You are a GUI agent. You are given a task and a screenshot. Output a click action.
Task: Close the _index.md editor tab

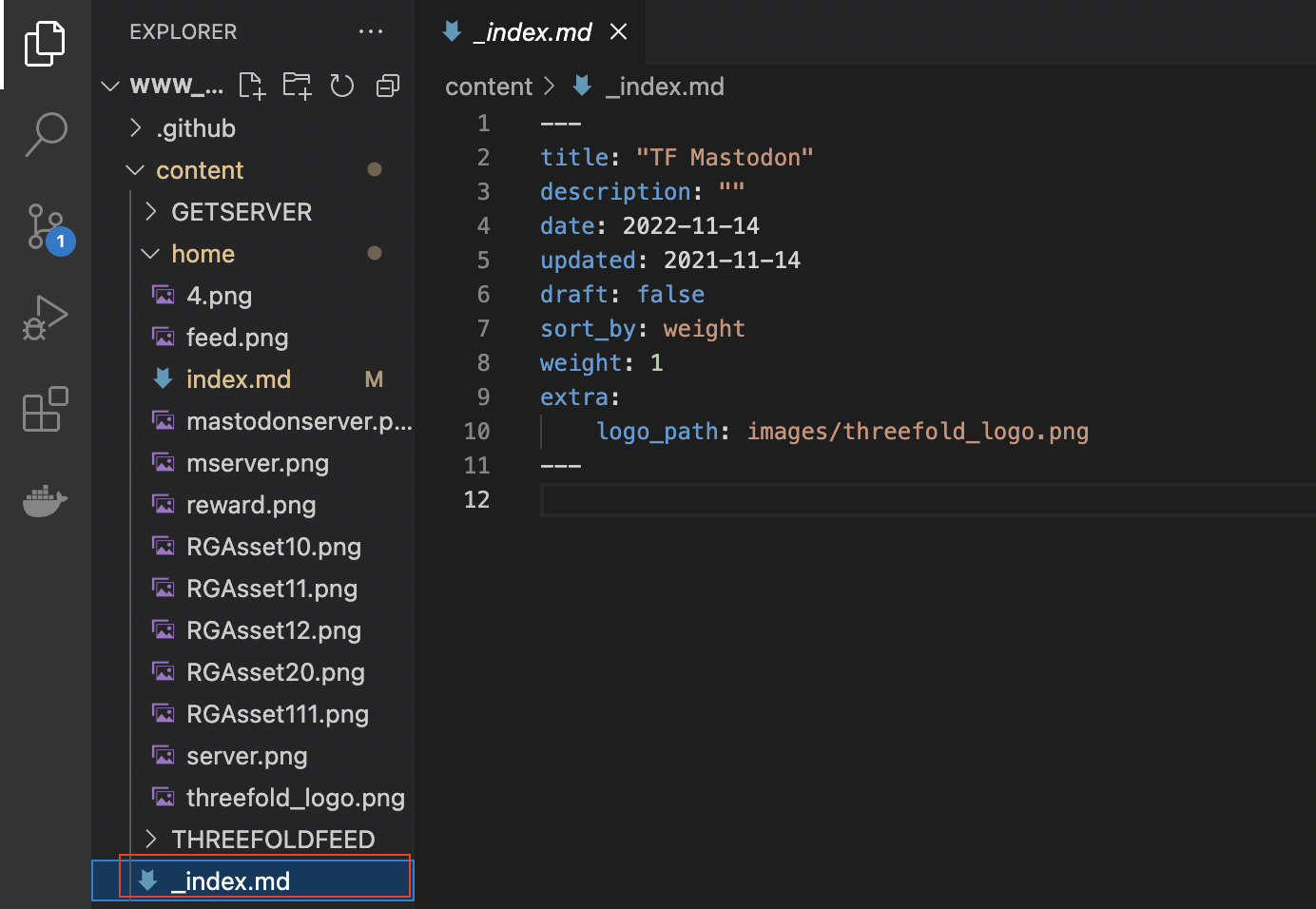[619, 32]
